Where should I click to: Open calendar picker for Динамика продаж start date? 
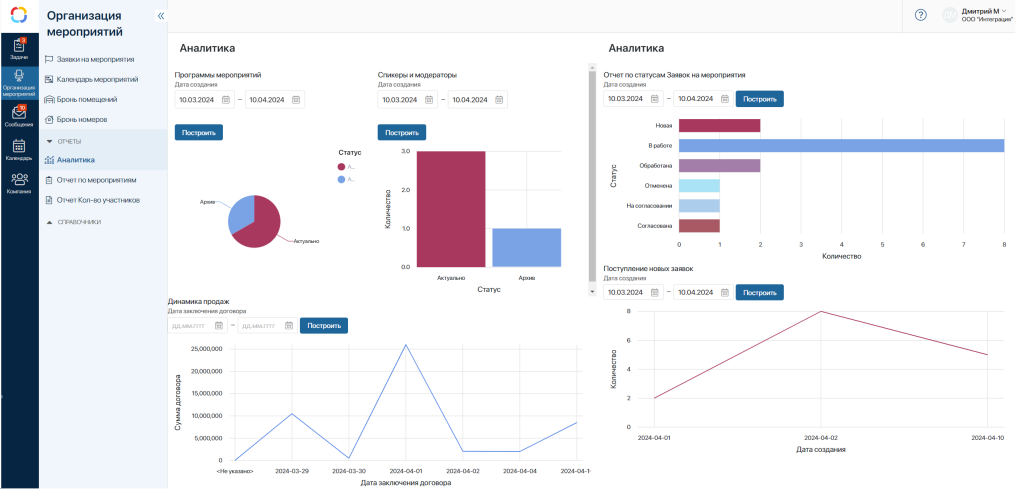click(x=220, y=326)
